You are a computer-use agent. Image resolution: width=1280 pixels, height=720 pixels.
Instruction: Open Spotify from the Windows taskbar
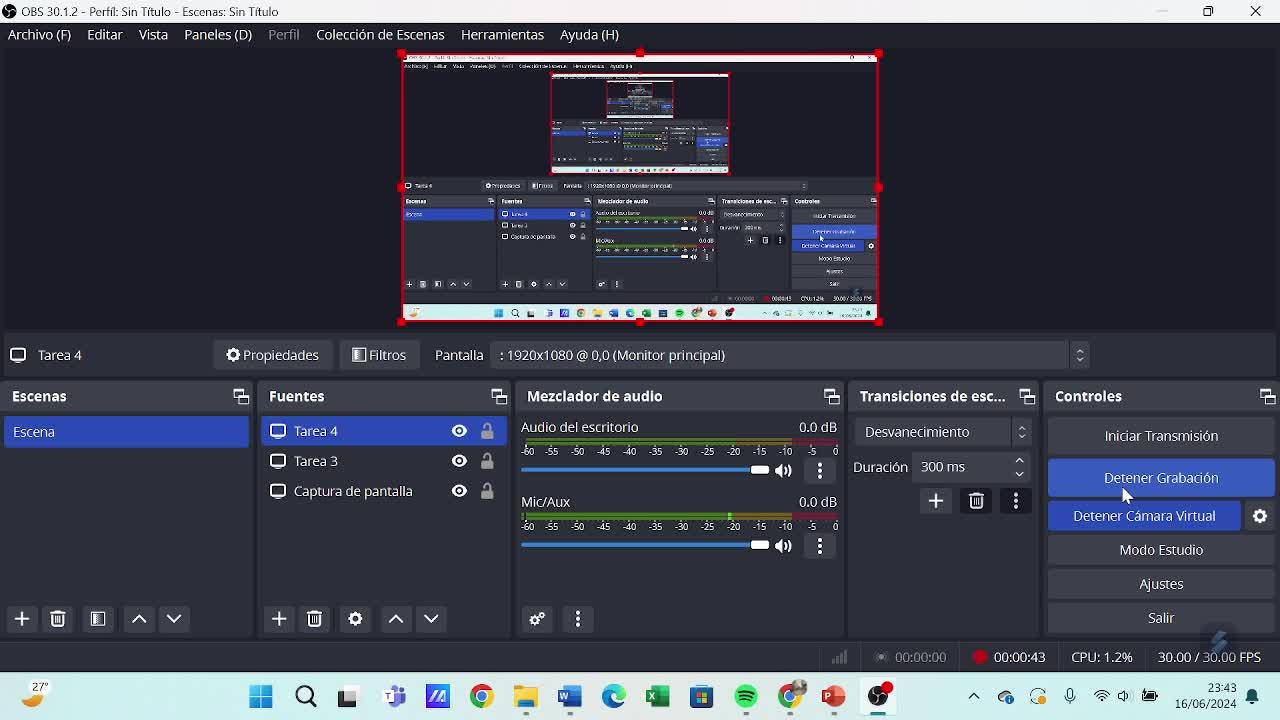click(x=746, y=697)
